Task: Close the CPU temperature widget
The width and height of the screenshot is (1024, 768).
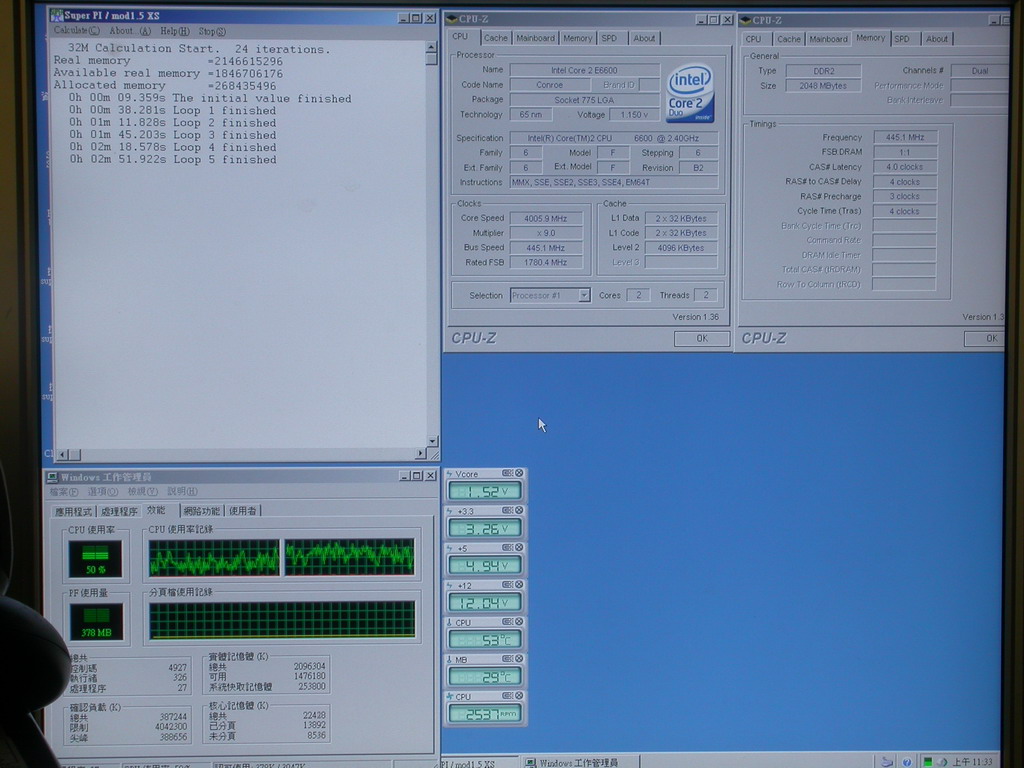Action: tap(519, 622)
